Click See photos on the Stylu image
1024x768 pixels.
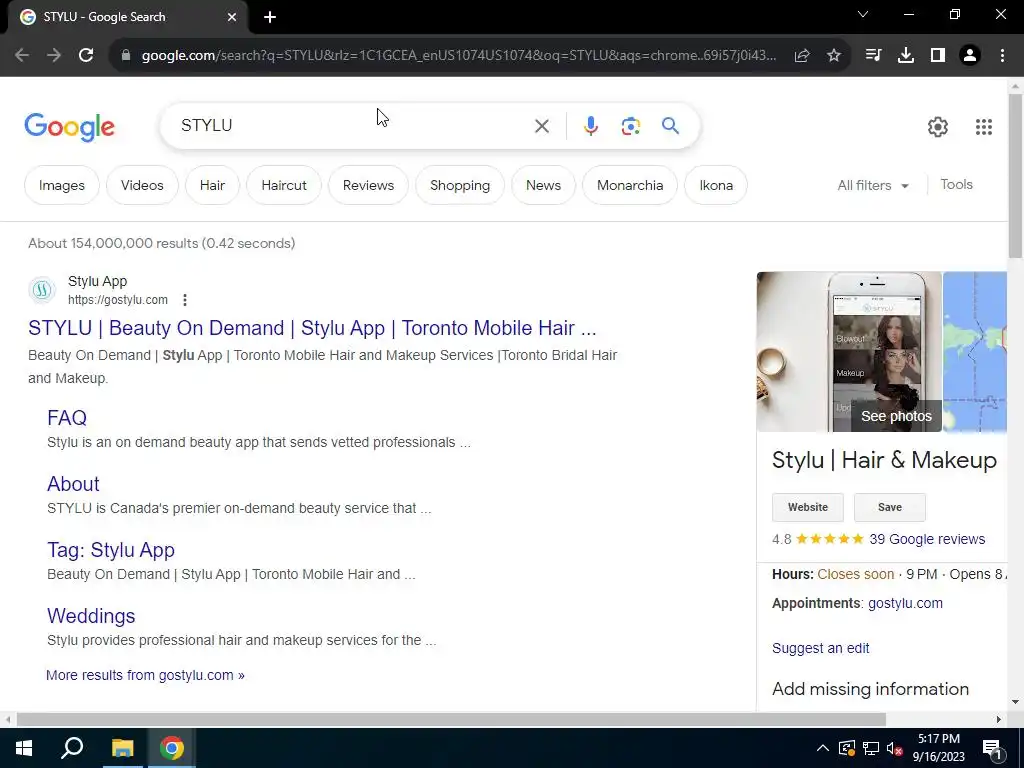coord(896,417)
